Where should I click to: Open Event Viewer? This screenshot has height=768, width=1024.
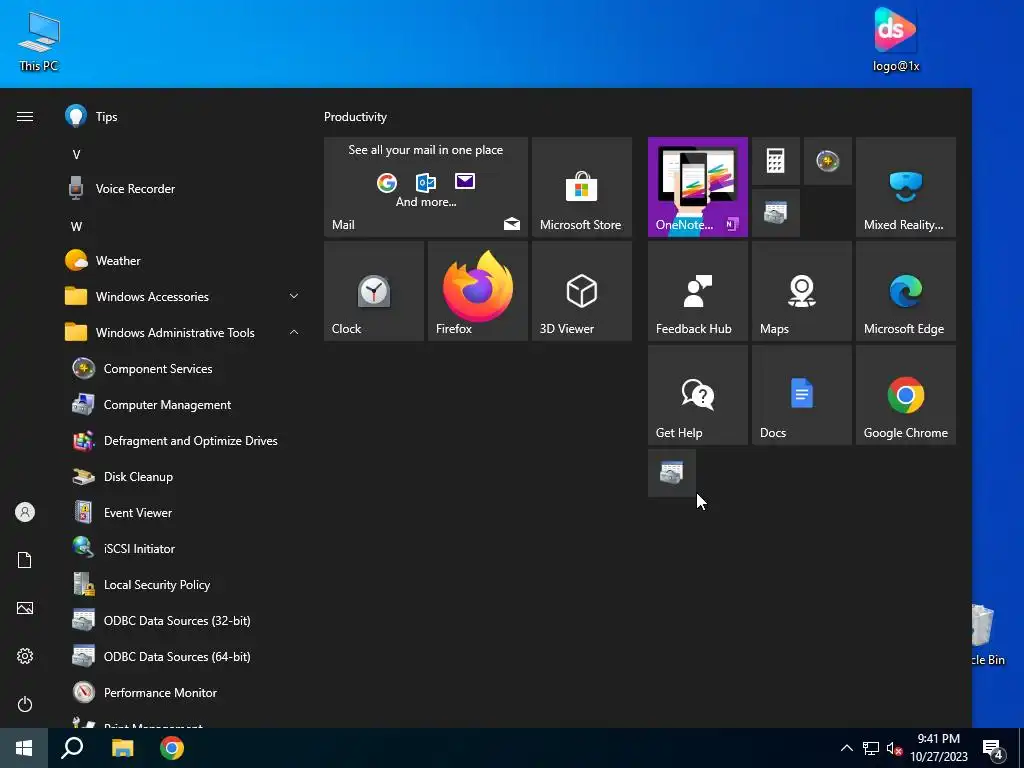182,512
